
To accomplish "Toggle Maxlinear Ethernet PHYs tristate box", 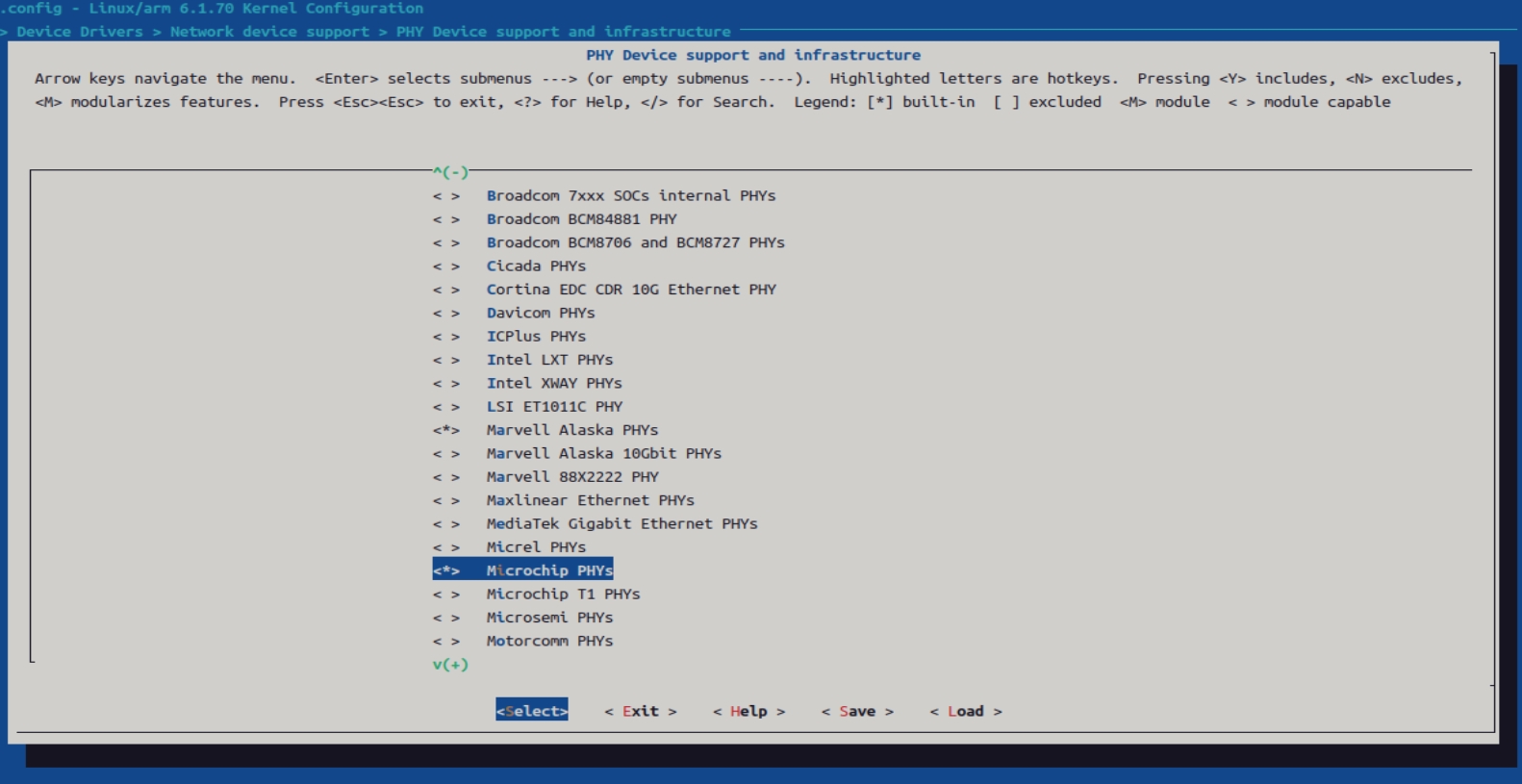I will click(x=446, y=500).
